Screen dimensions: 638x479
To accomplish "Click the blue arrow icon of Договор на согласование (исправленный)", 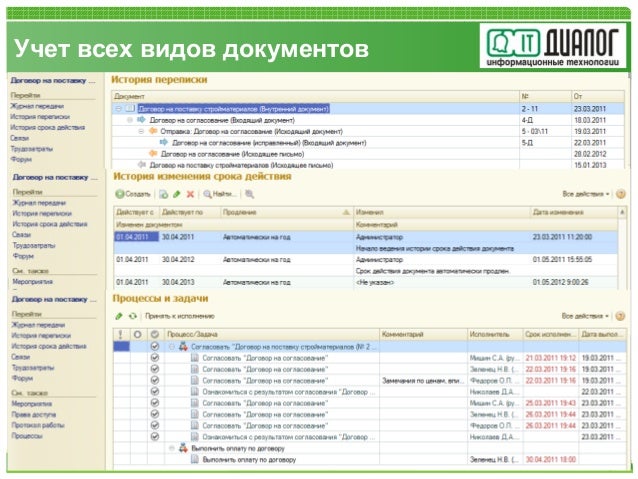I will 164,142.
